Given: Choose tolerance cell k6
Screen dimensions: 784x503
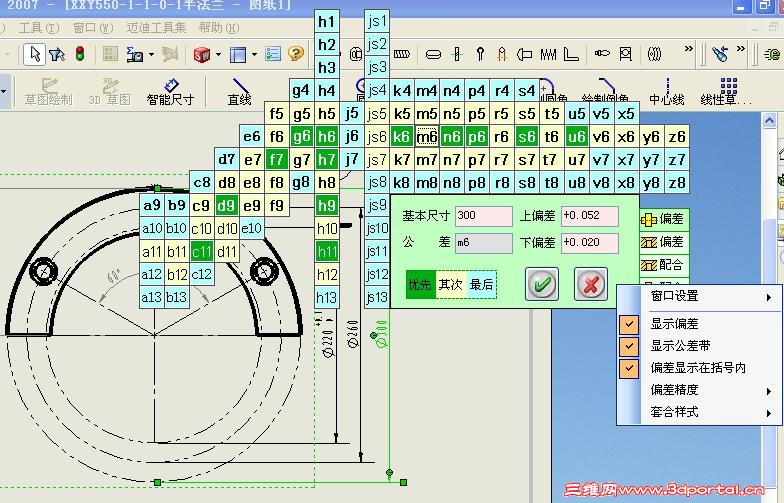Looking at the screenshot, I should tap(402, 136).
